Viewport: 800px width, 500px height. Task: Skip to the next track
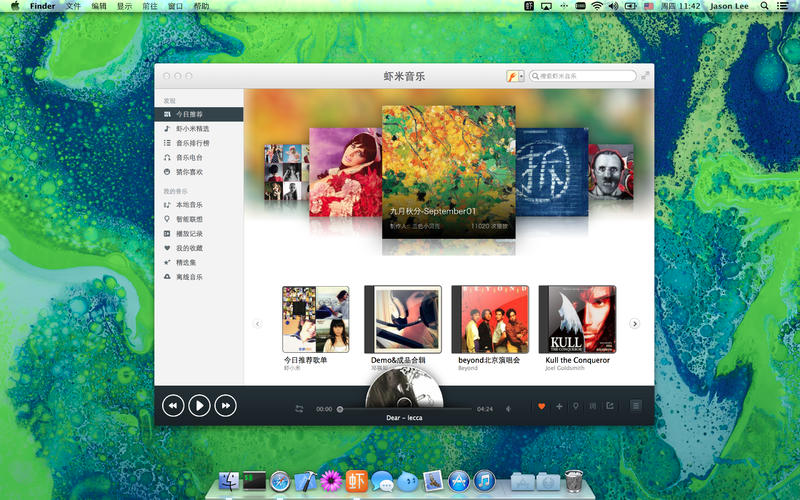tap(226, 406)
